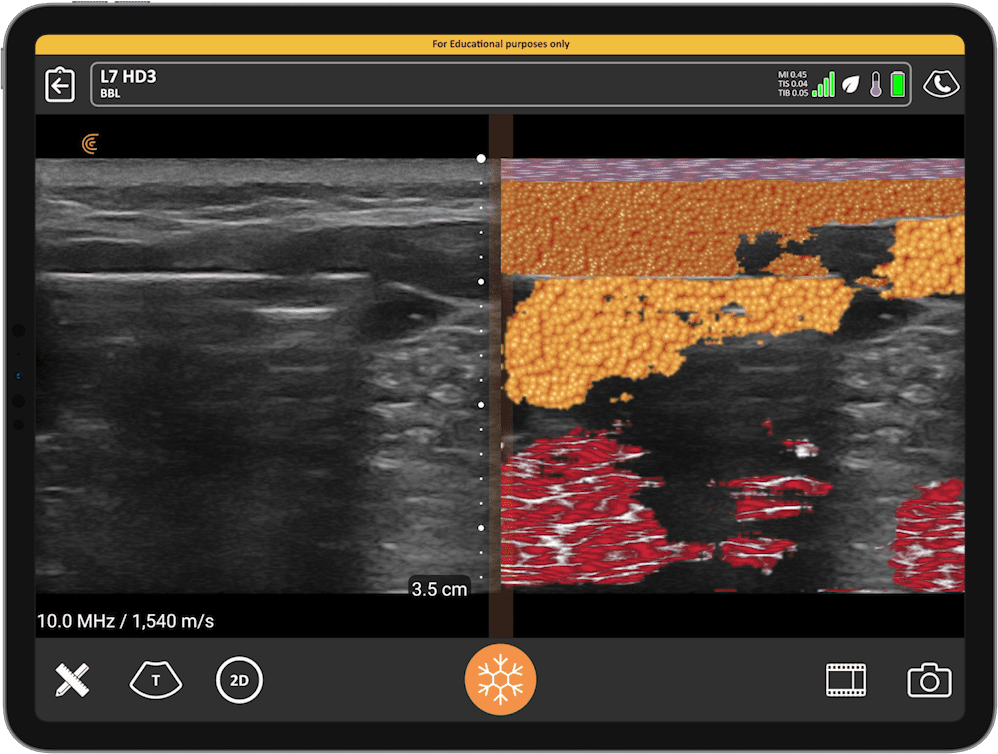Freeze the image with the snowflake button
The height and width of the screenshot is (754, 998).
tap(500, 680)
